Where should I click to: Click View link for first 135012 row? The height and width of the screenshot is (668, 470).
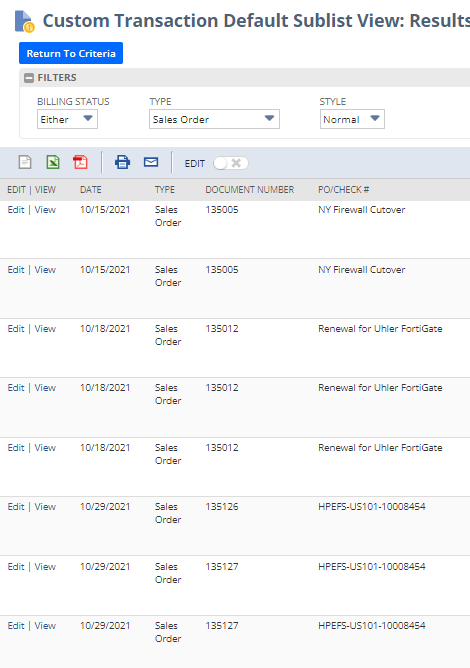tap(45, 328)
